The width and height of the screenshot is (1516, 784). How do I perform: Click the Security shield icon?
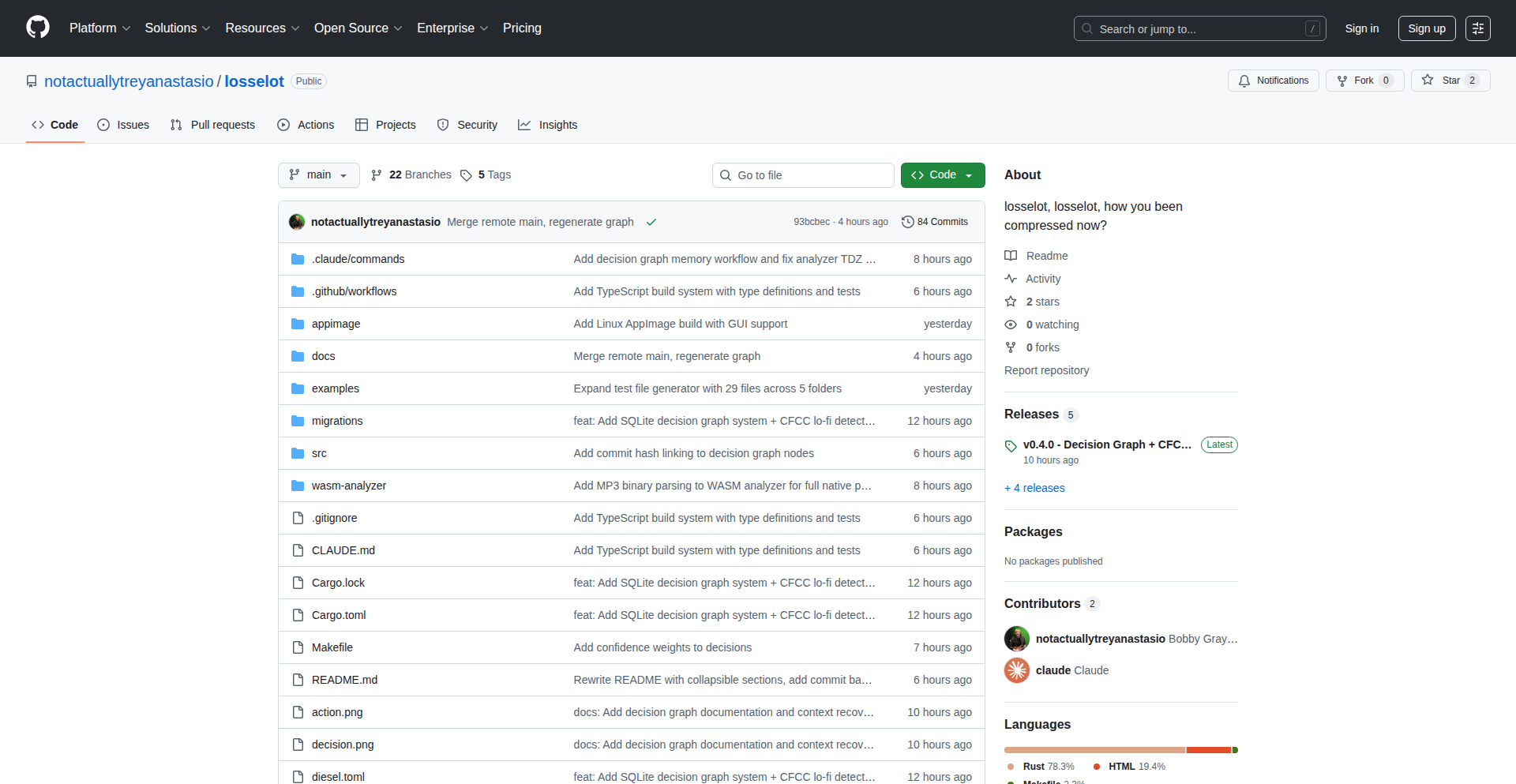(443, 125)
